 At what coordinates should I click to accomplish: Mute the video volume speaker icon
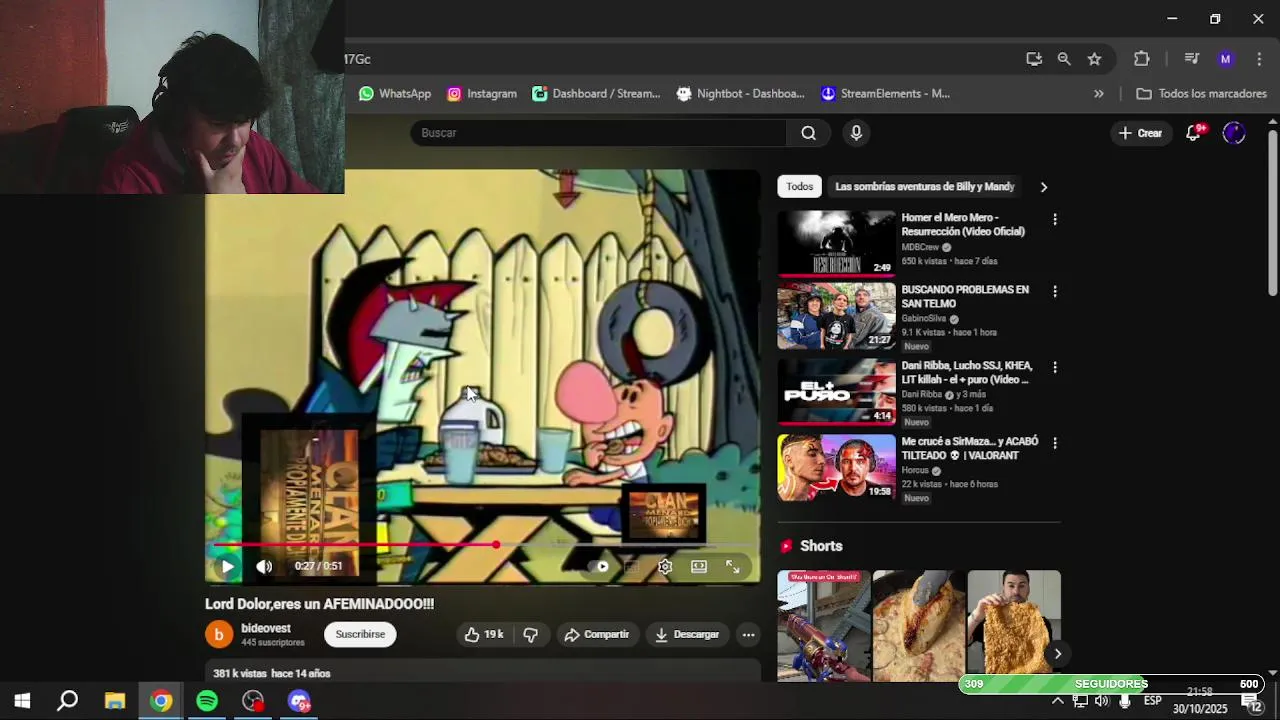point(264,566)
